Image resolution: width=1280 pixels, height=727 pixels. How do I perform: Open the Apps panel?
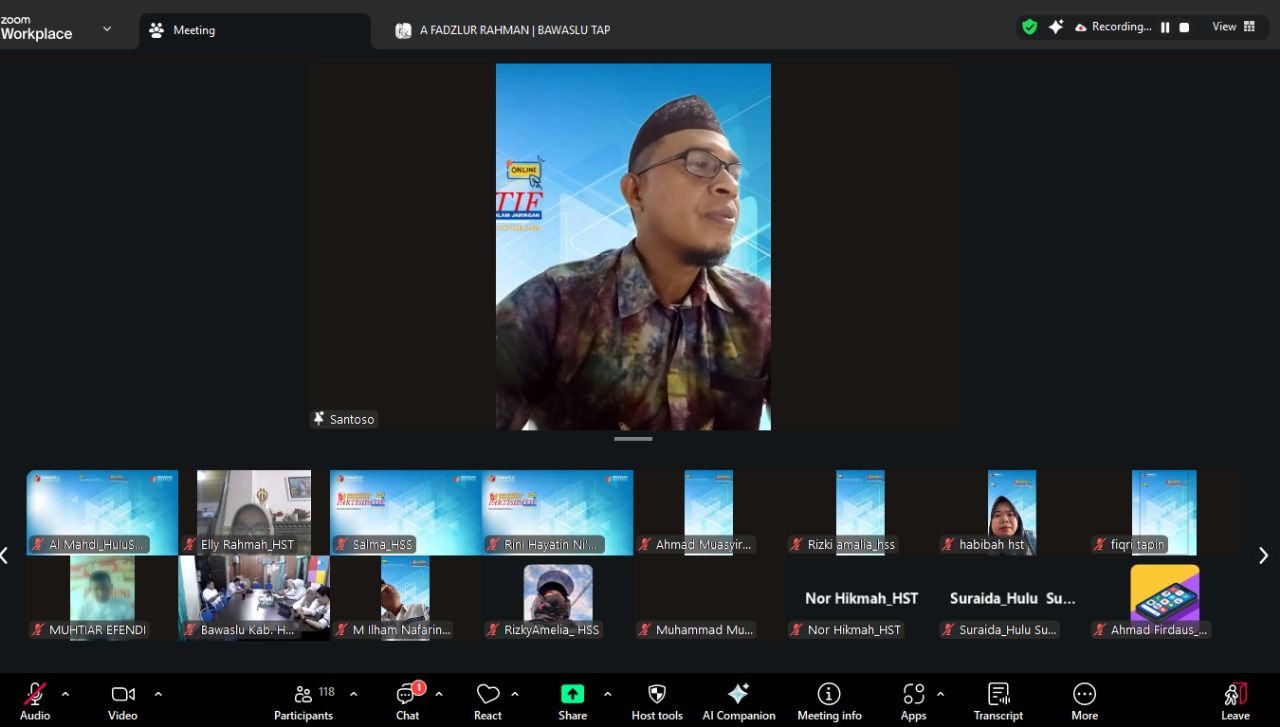click(913, 701)
